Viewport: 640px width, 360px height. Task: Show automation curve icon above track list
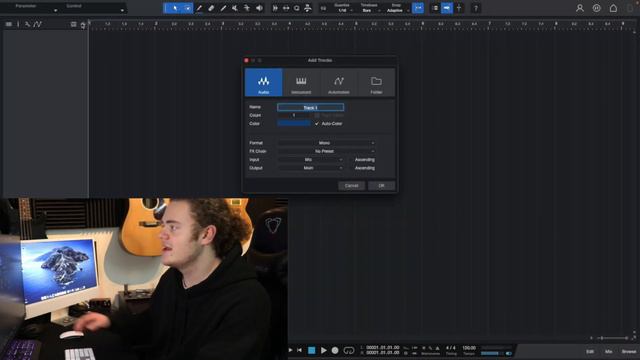coord(38,24)
